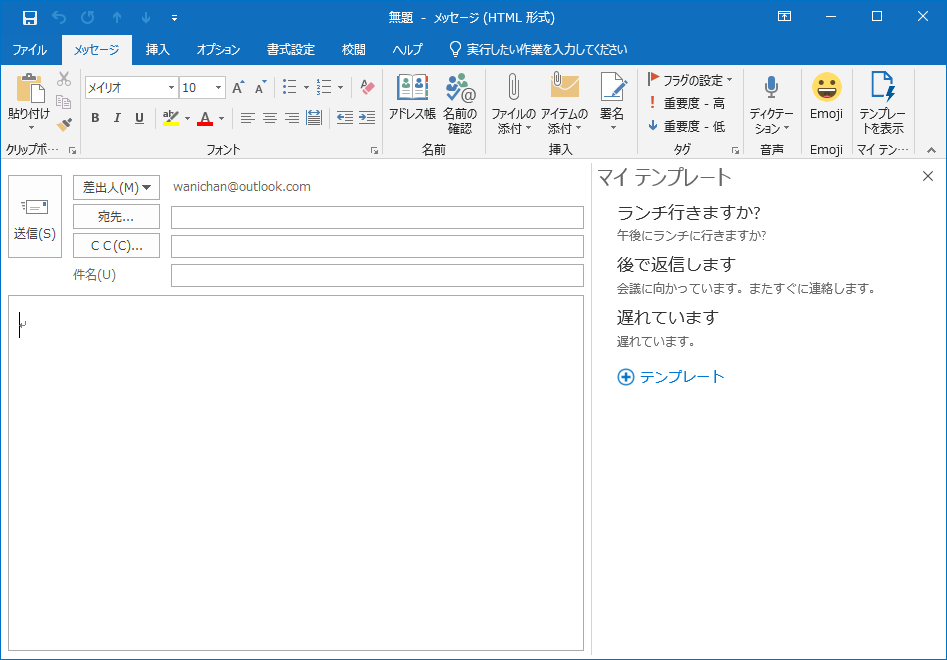Expand numbered list style dropdown arrow
Image resolution: width=947 pixels, height=660 pixels.
341,88
